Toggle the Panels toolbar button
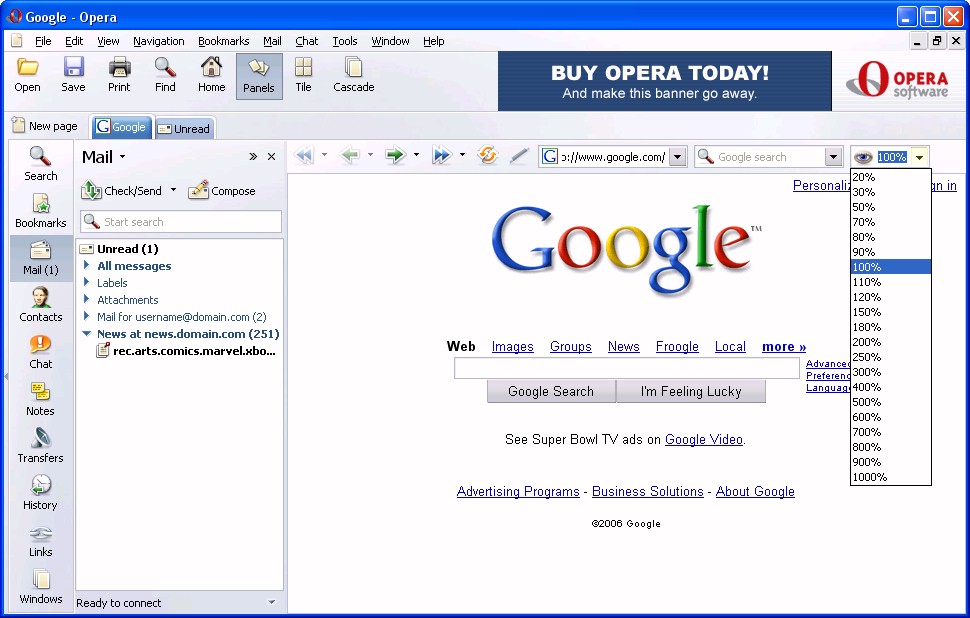970x618 pixels. pos(259,76)
